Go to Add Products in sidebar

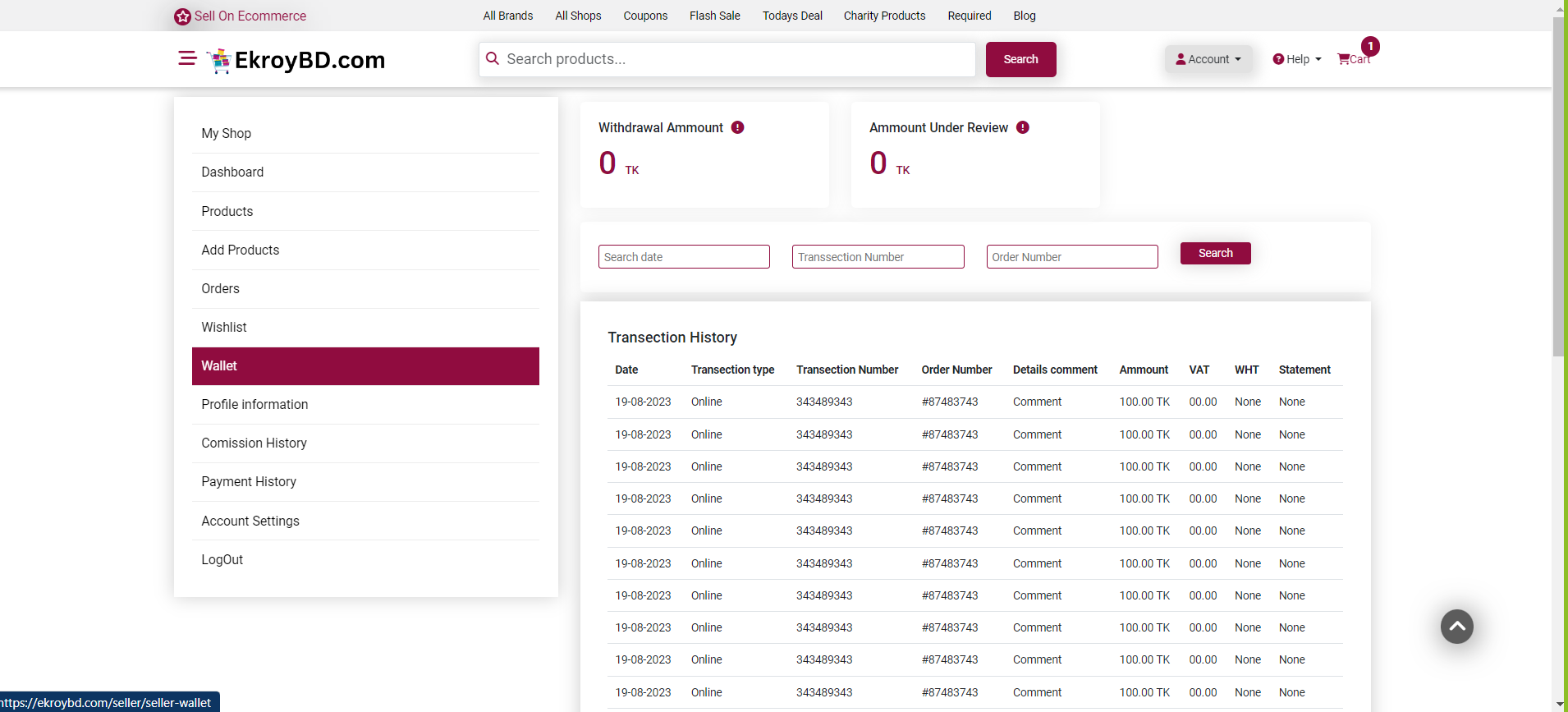240,250
